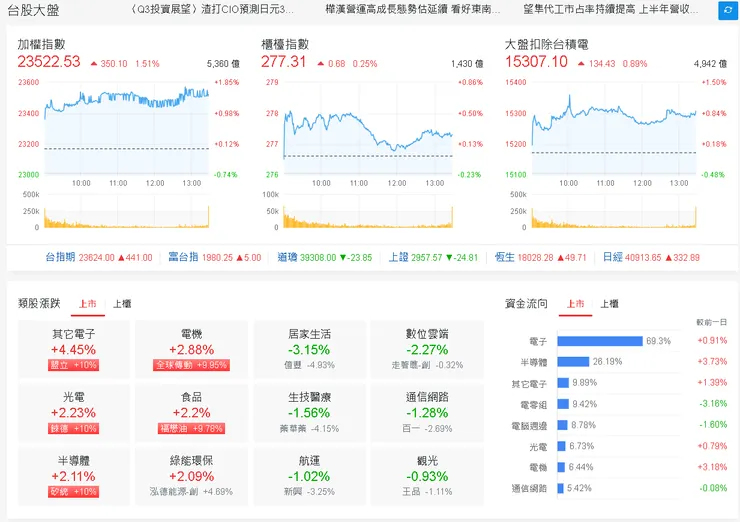
Task: Click the 電腦週邊 label in fund flow
Action: (529, 426)
